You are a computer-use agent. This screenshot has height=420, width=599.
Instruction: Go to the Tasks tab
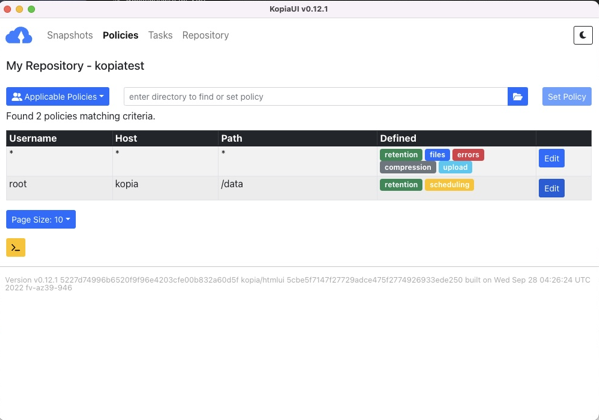(x=160, y=35)
